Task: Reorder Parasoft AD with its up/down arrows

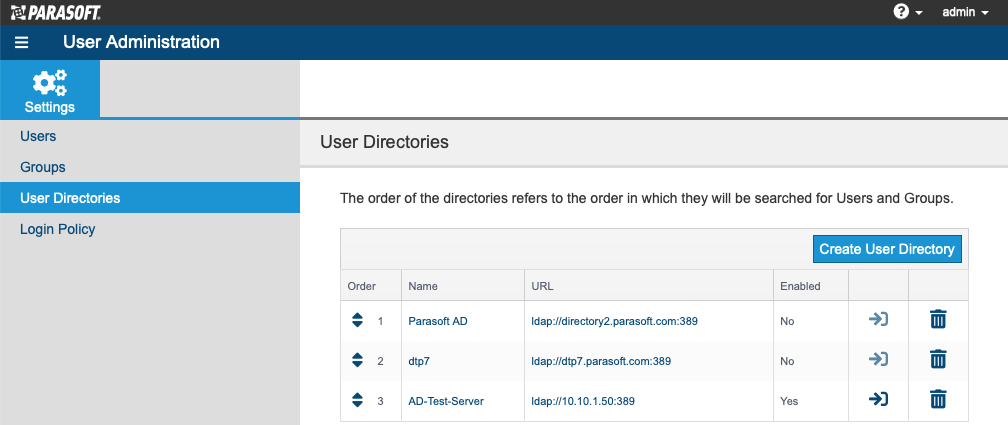Action: [x=357, y=320]
